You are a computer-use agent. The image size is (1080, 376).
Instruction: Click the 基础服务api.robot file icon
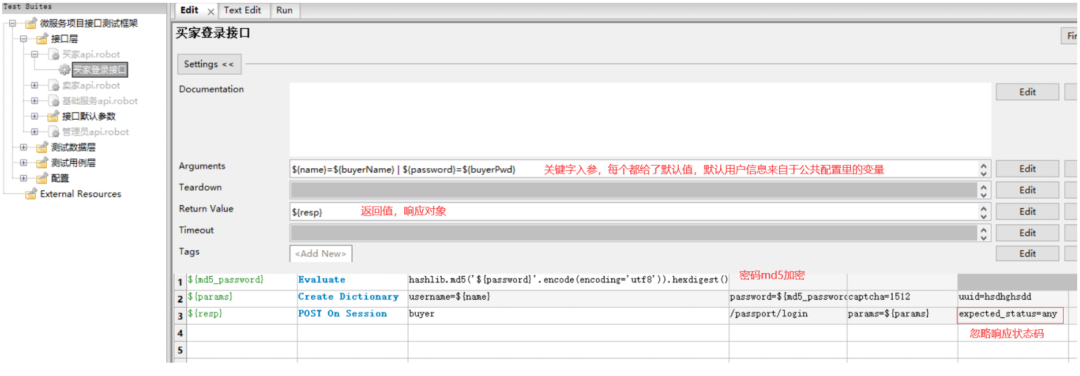point(54,101)
